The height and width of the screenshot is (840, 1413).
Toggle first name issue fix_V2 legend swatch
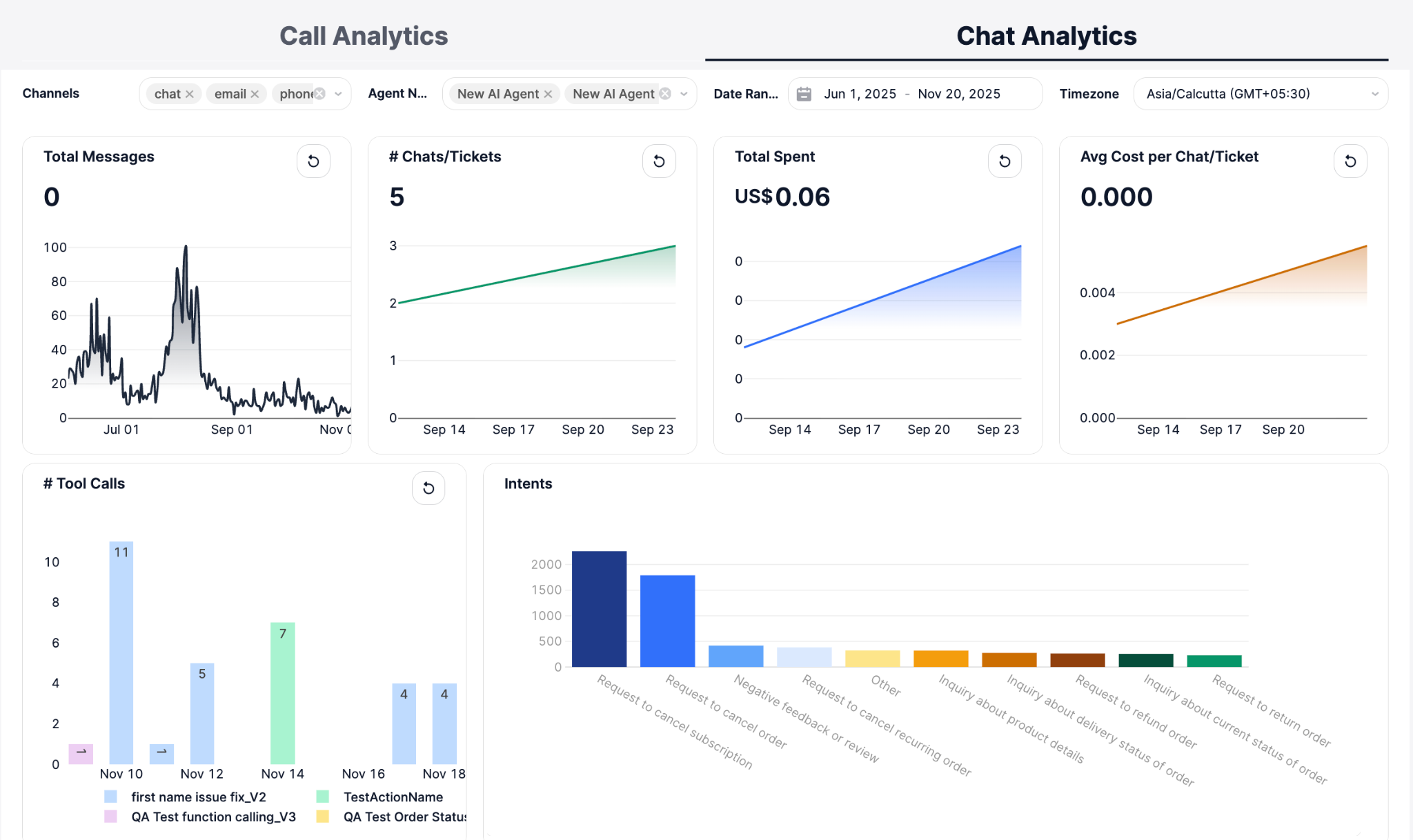click(110, 797)
